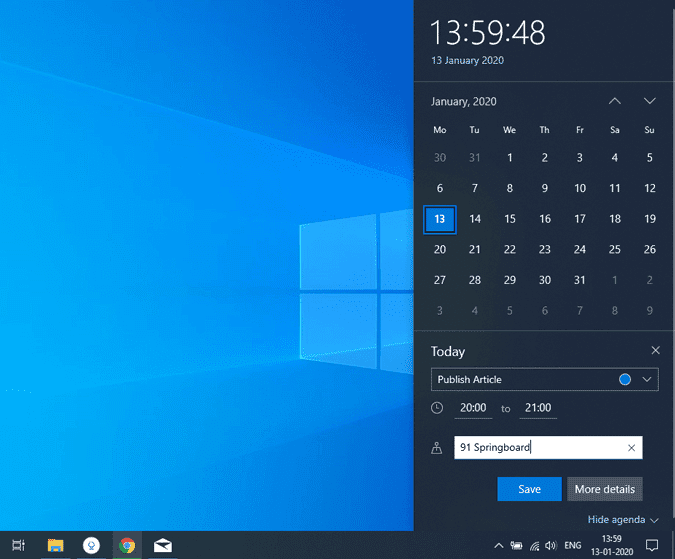Image resolution: width=675 pixels, height=559 pixels.
Task: Open the volume speaker tray icon
Action: tap(551, 546)
